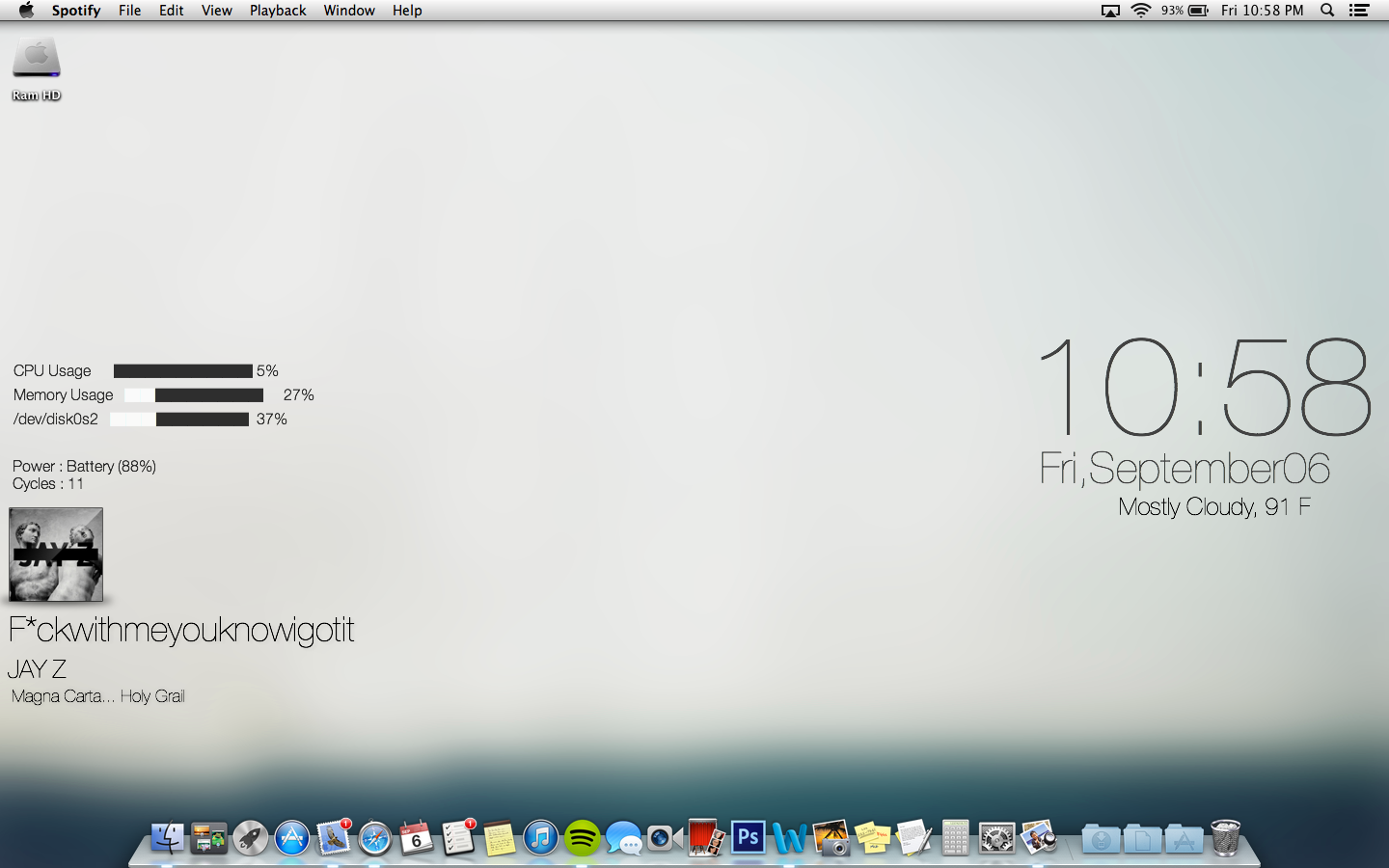1389x868 pixels.
Task: Open the Applications folder stack
Action: (1184, 838)
